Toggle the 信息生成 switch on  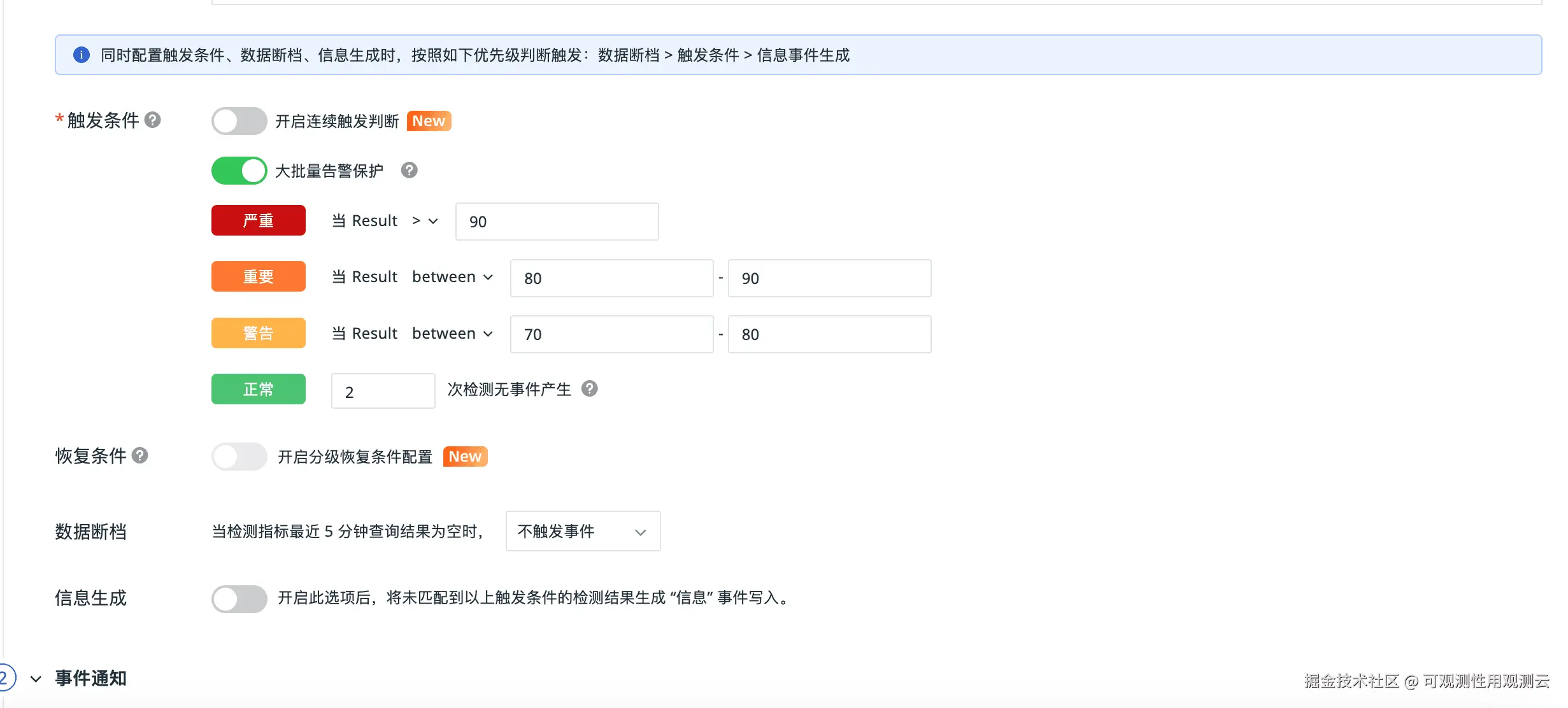click(239, 598)
